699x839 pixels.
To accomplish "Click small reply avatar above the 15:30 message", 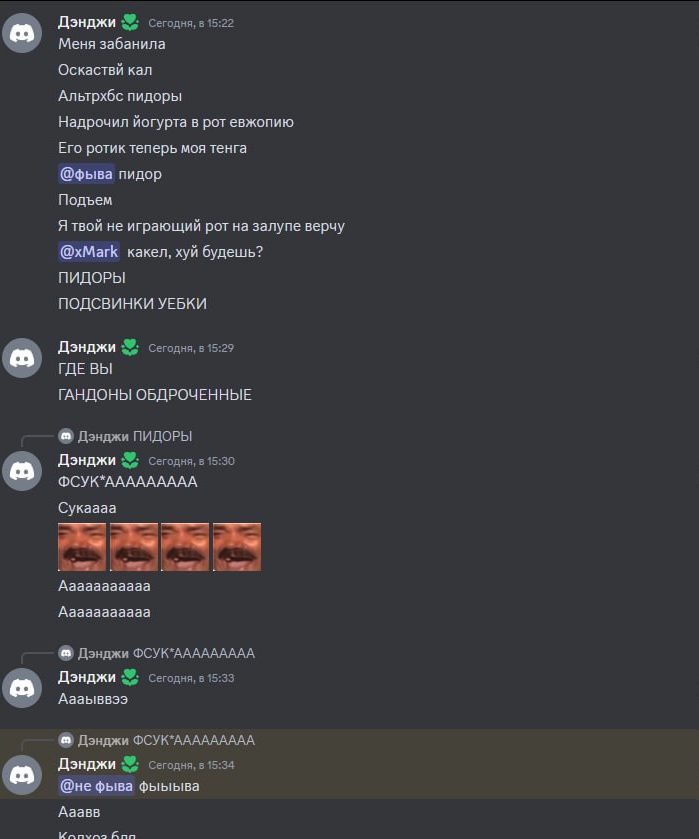I will point(66,436).
